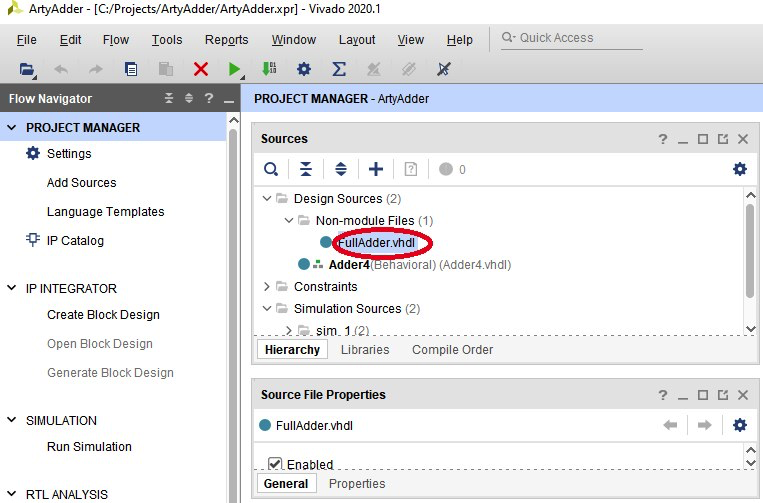
Task: Open Language Templates
Action: pos(106,212)
